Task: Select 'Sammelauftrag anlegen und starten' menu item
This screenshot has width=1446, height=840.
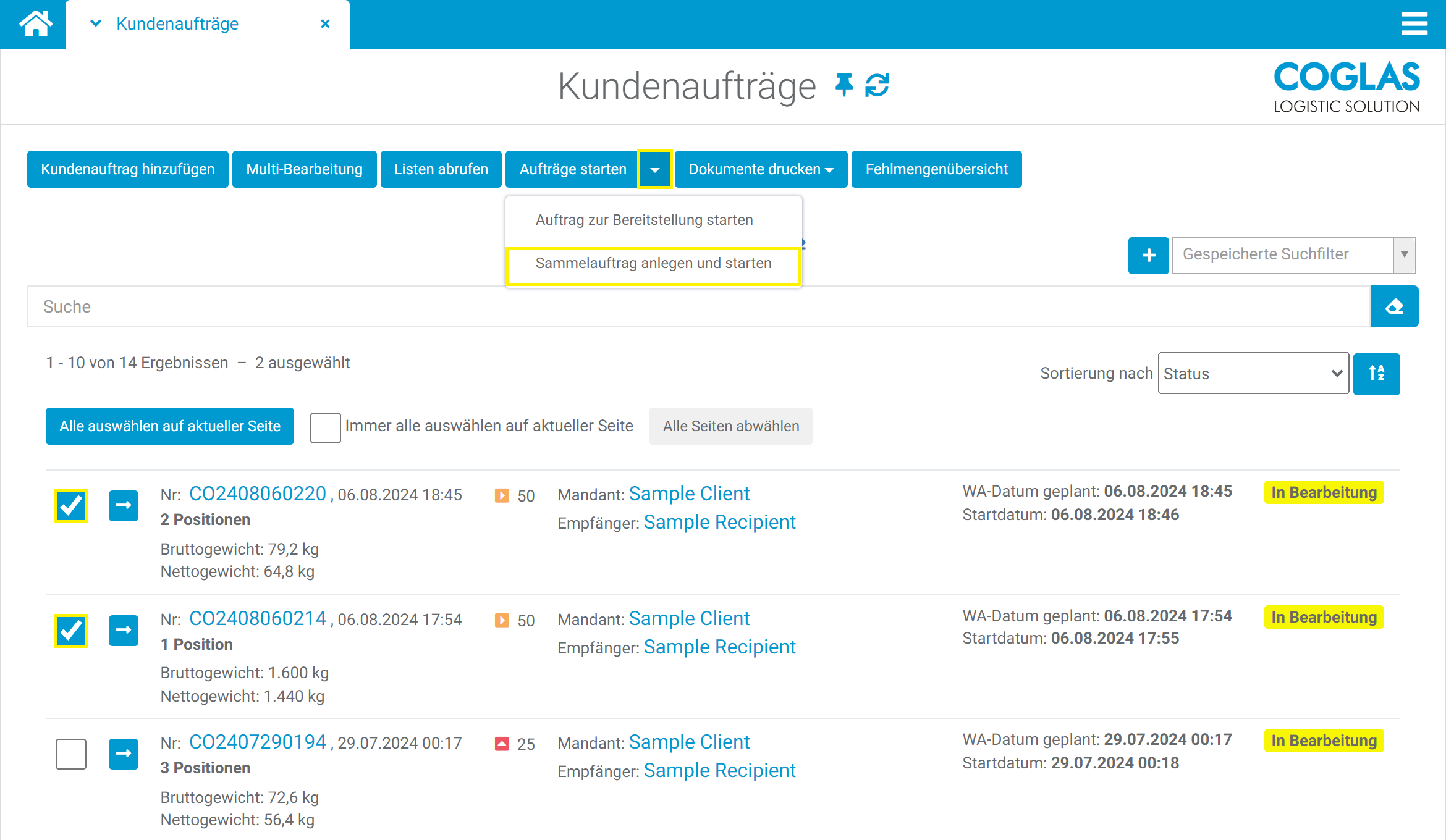Action: [x=653, y=264]
